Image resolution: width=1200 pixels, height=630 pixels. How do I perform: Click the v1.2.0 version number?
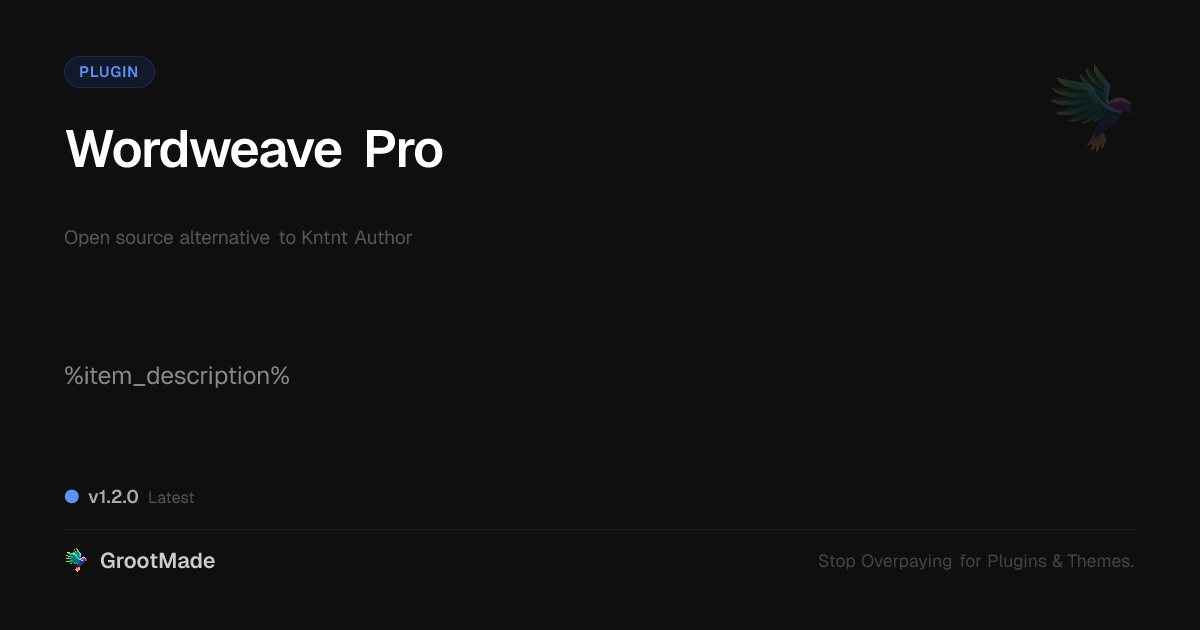click(x=113, y=497)
